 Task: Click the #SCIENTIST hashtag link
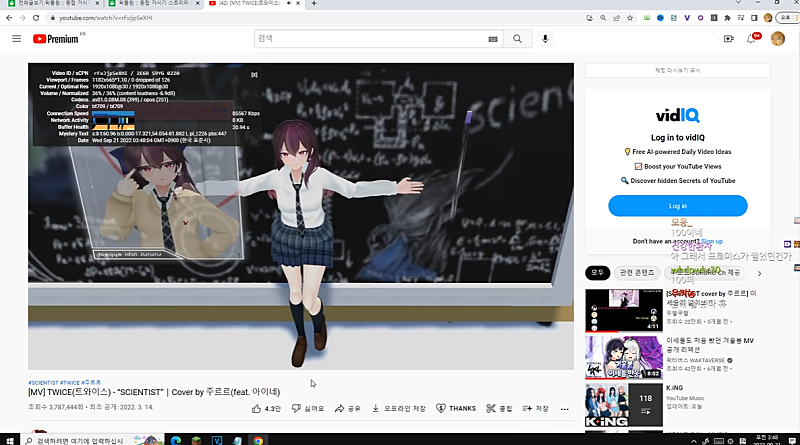click(x=43, y=383)
